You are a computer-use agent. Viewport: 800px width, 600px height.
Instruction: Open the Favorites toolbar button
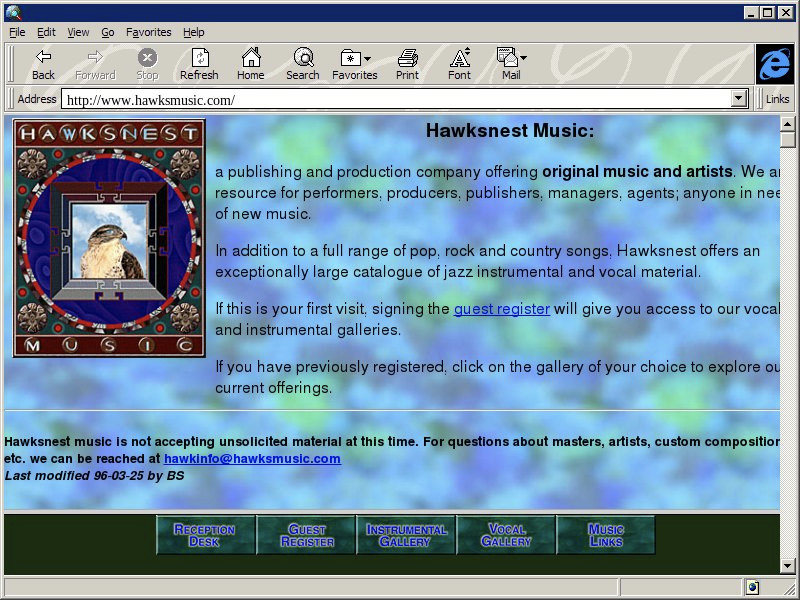click(x=354, y=64)
